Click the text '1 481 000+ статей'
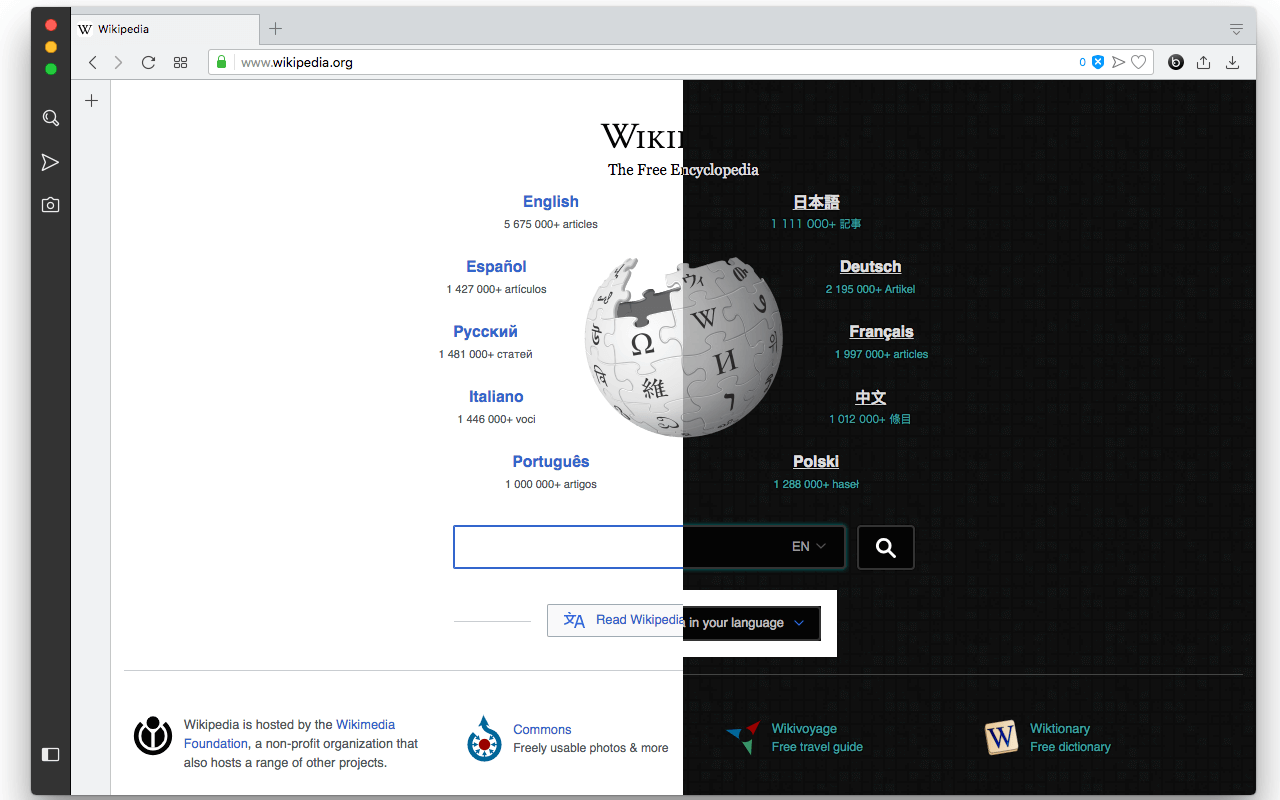 [x=485, y=354]
